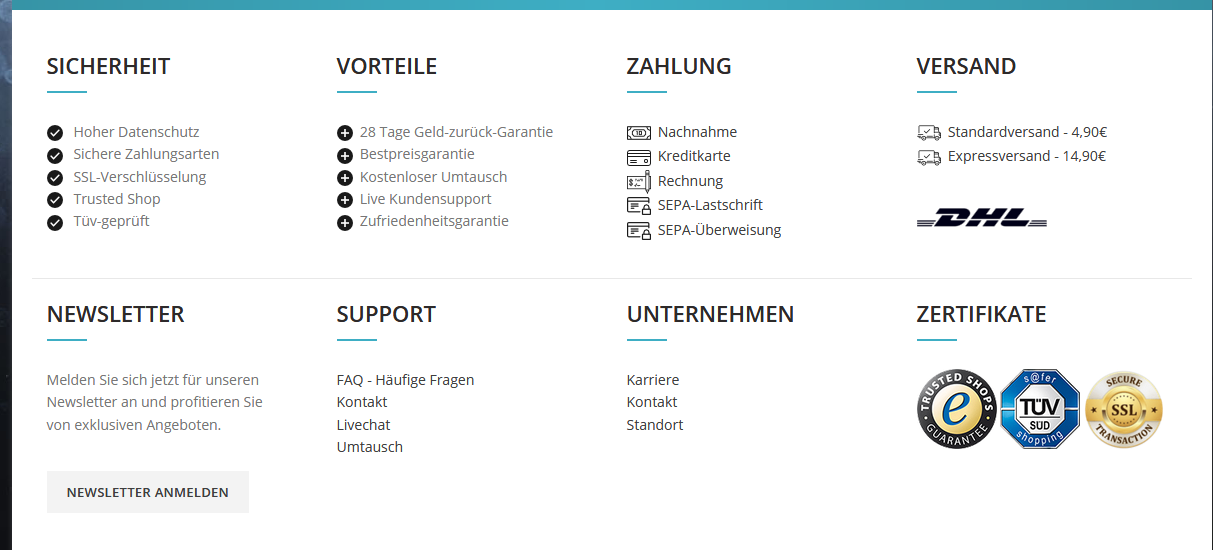Click SEPA-Überweisung payment text
This screenshot has height=550, width=1213.
719,230
